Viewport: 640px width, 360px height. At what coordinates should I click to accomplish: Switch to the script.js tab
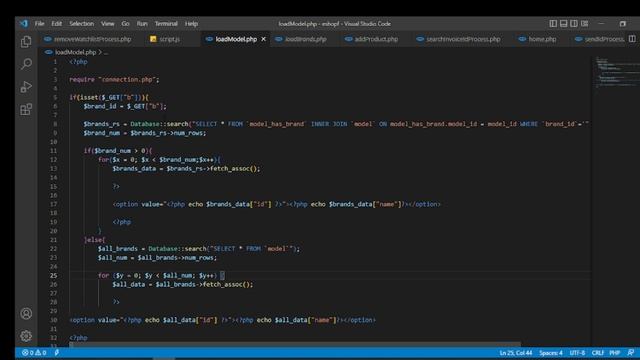165,39
